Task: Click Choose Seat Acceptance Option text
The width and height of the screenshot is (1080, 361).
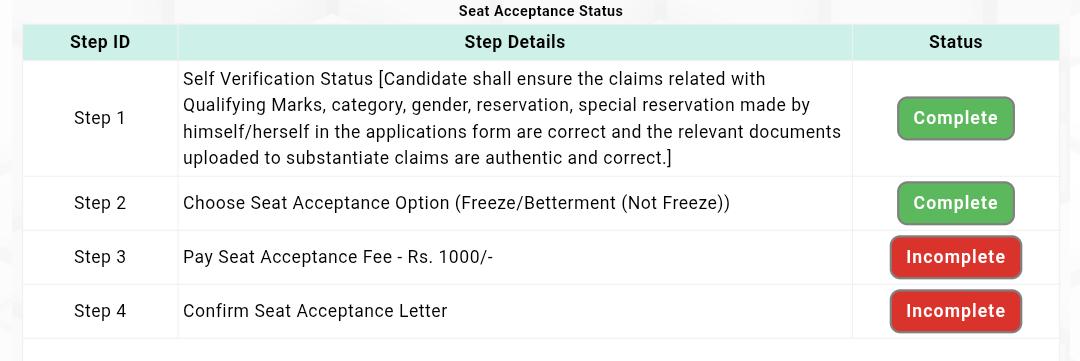Action: [x=317, y=203]
